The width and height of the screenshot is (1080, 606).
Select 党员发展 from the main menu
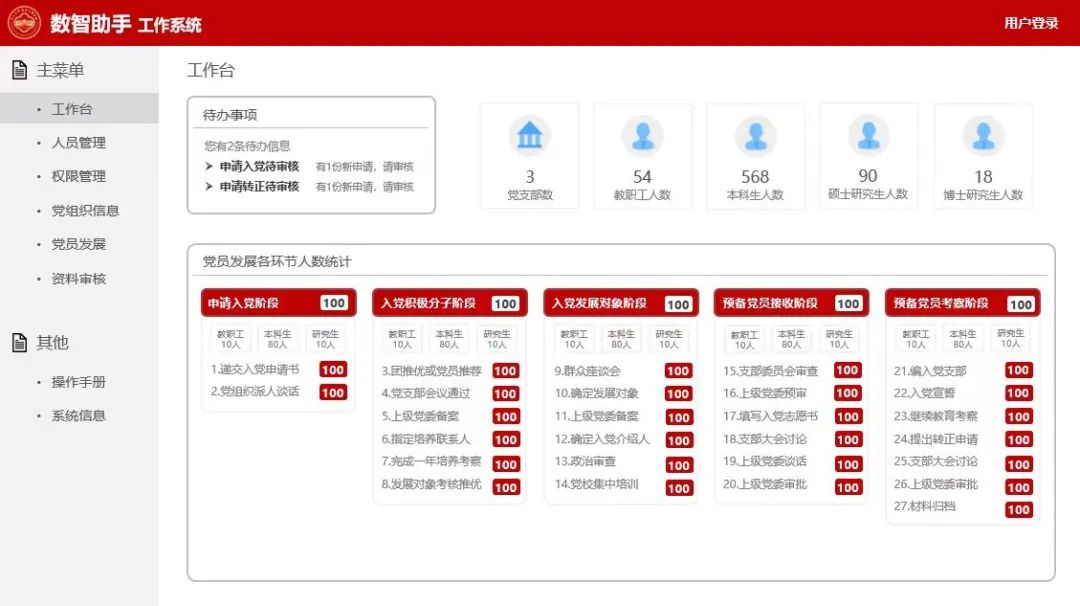coord(78,244)
